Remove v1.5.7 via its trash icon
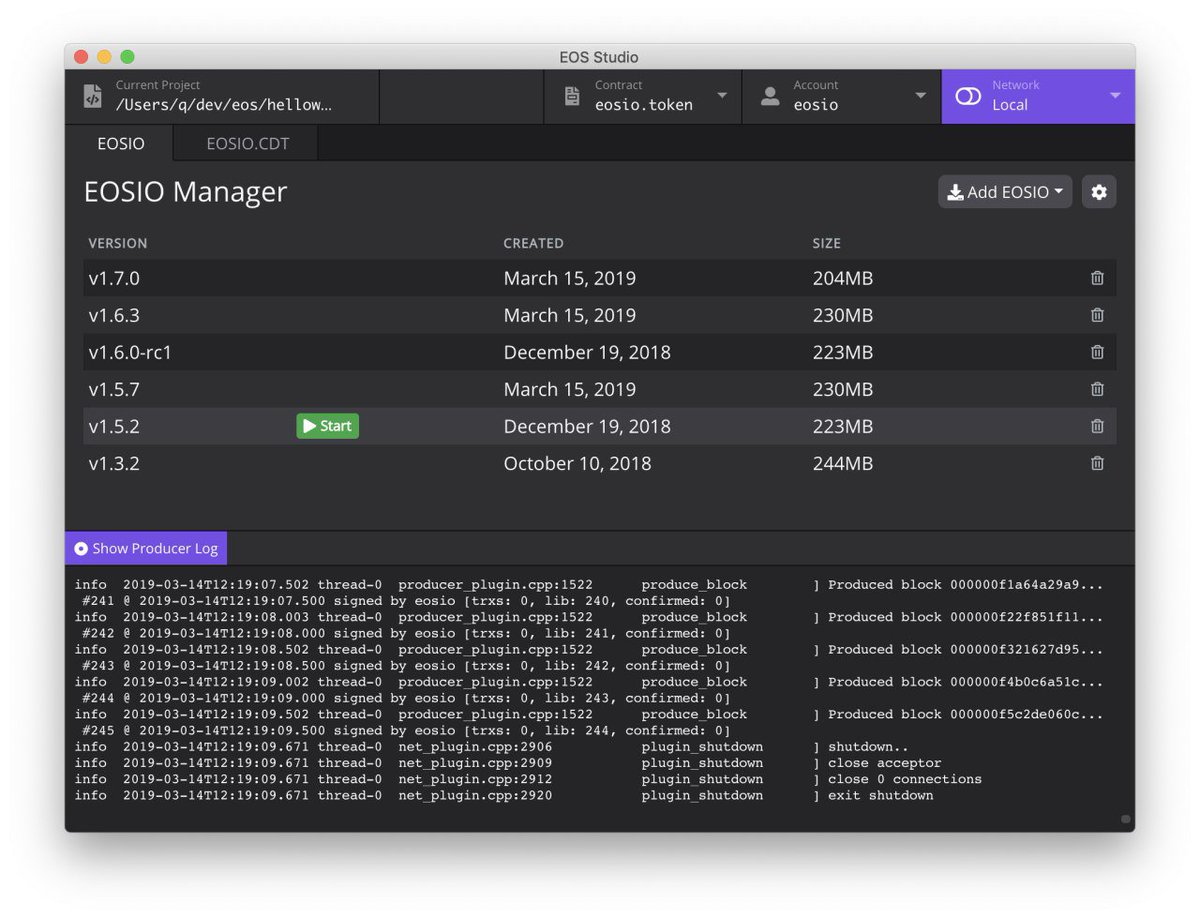The width and height of the screenshot is (1200, 918). pyautogui.click(x=1096, y=389)
